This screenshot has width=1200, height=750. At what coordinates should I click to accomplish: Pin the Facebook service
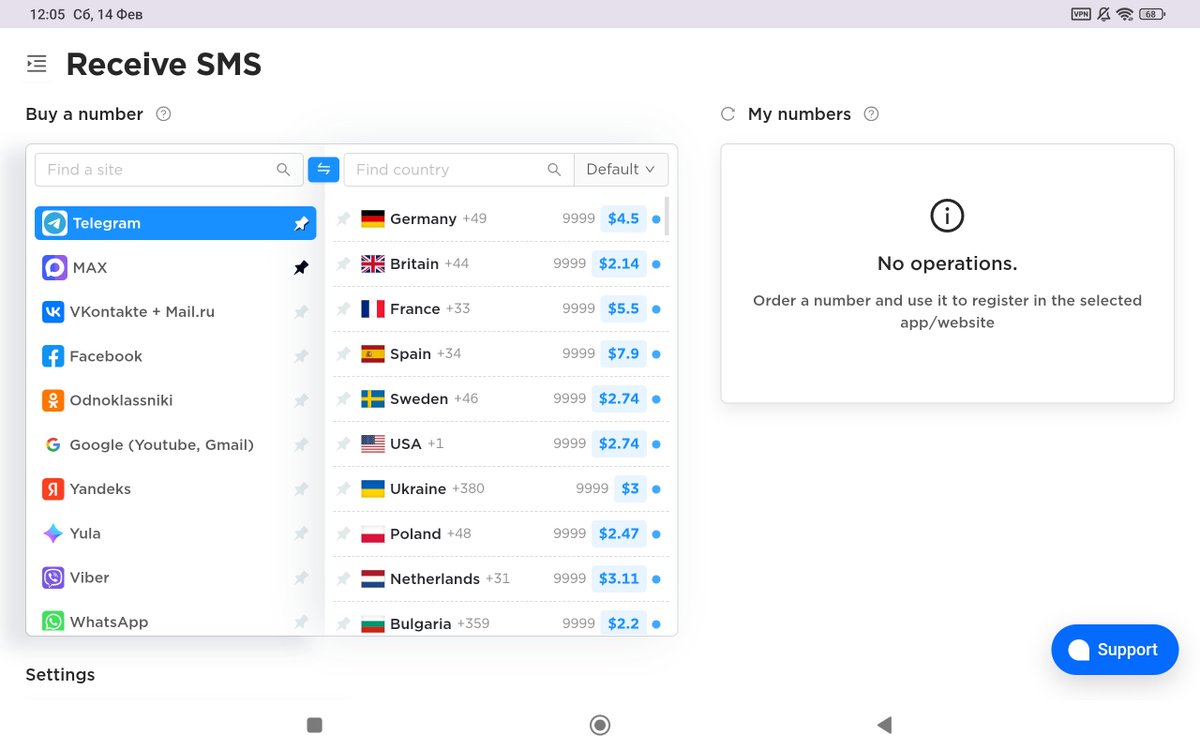(301, 356)
